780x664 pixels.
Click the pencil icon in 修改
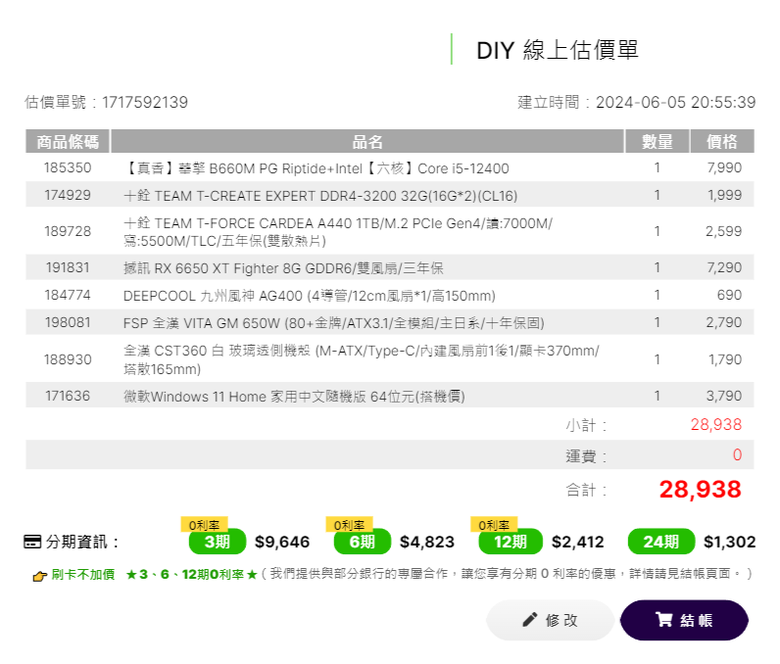tap(530, 619)
